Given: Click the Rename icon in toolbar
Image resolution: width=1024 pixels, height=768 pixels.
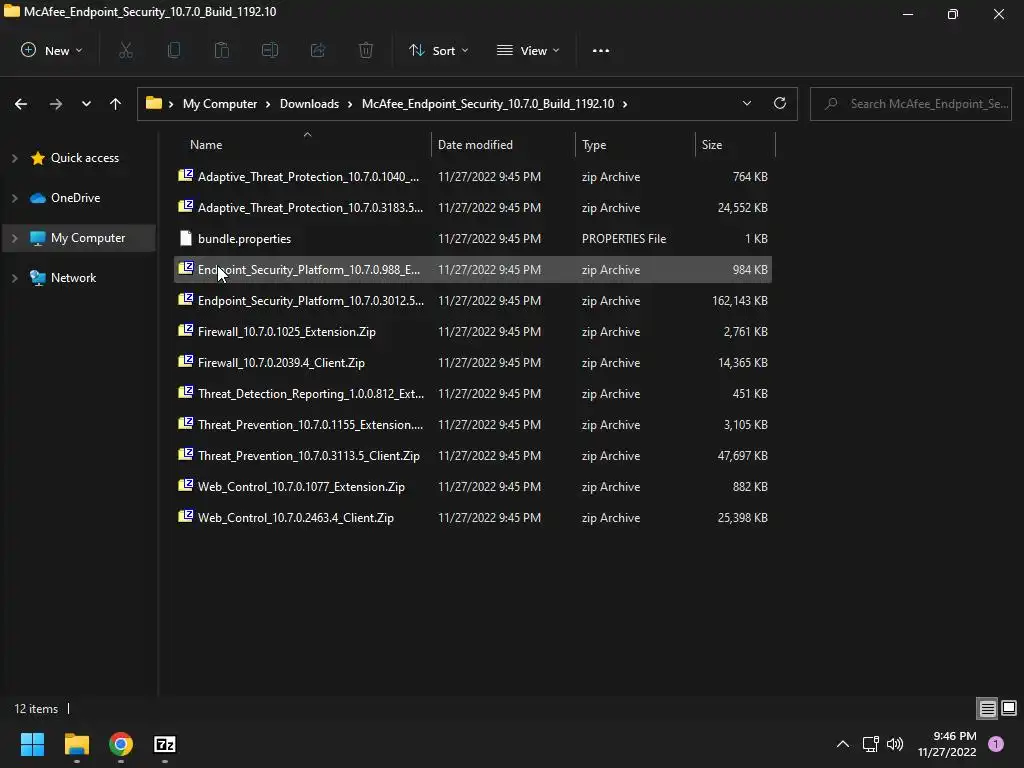Looking at the screenshot, I should click(x=270, y=50).
